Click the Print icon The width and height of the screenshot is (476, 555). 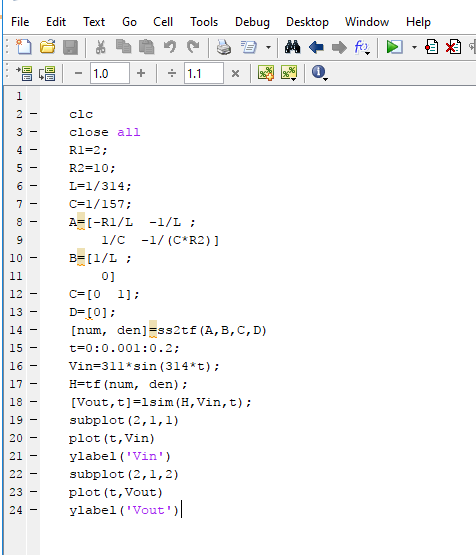click(224, 47)
